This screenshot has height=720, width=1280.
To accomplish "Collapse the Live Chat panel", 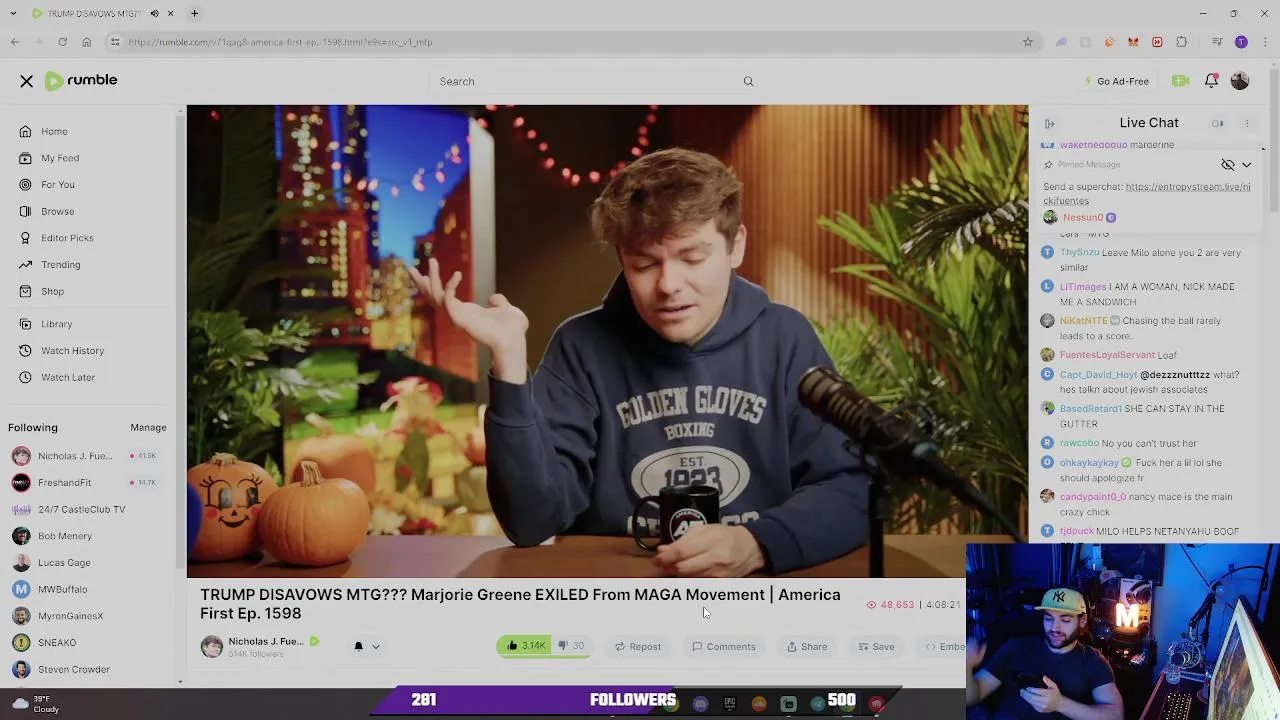I will 1049,123.
